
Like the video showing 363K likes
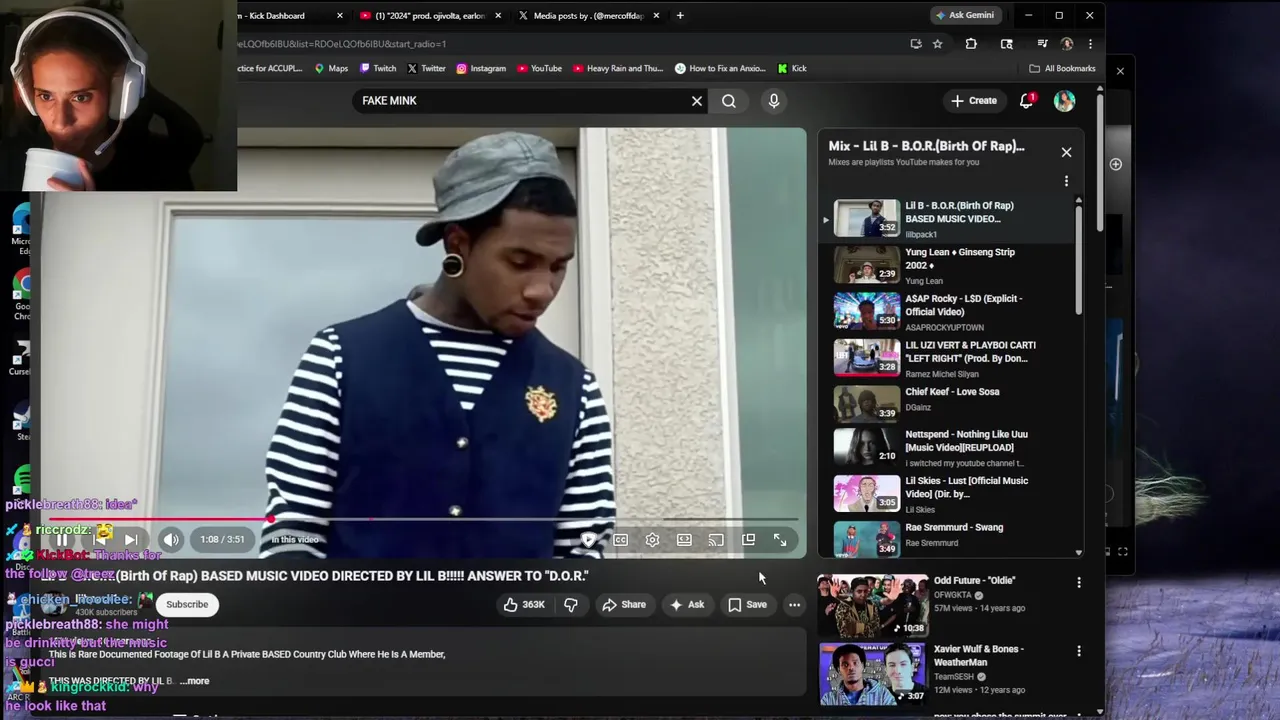[x=525, y=604]
